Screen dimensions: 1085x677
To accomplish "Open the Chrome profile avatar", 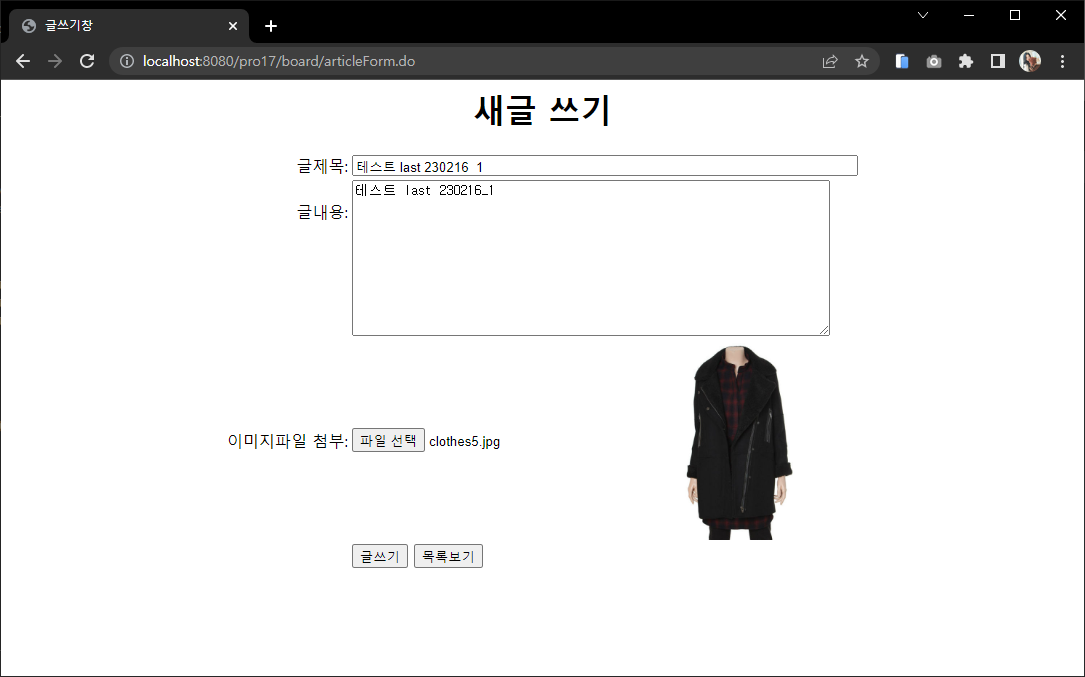I will click(1030, 61).
